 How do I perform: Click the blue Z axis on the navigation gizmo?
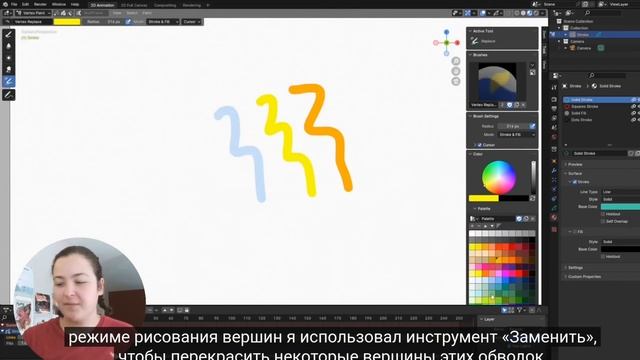pyautogui.click(x=447, y=32)
